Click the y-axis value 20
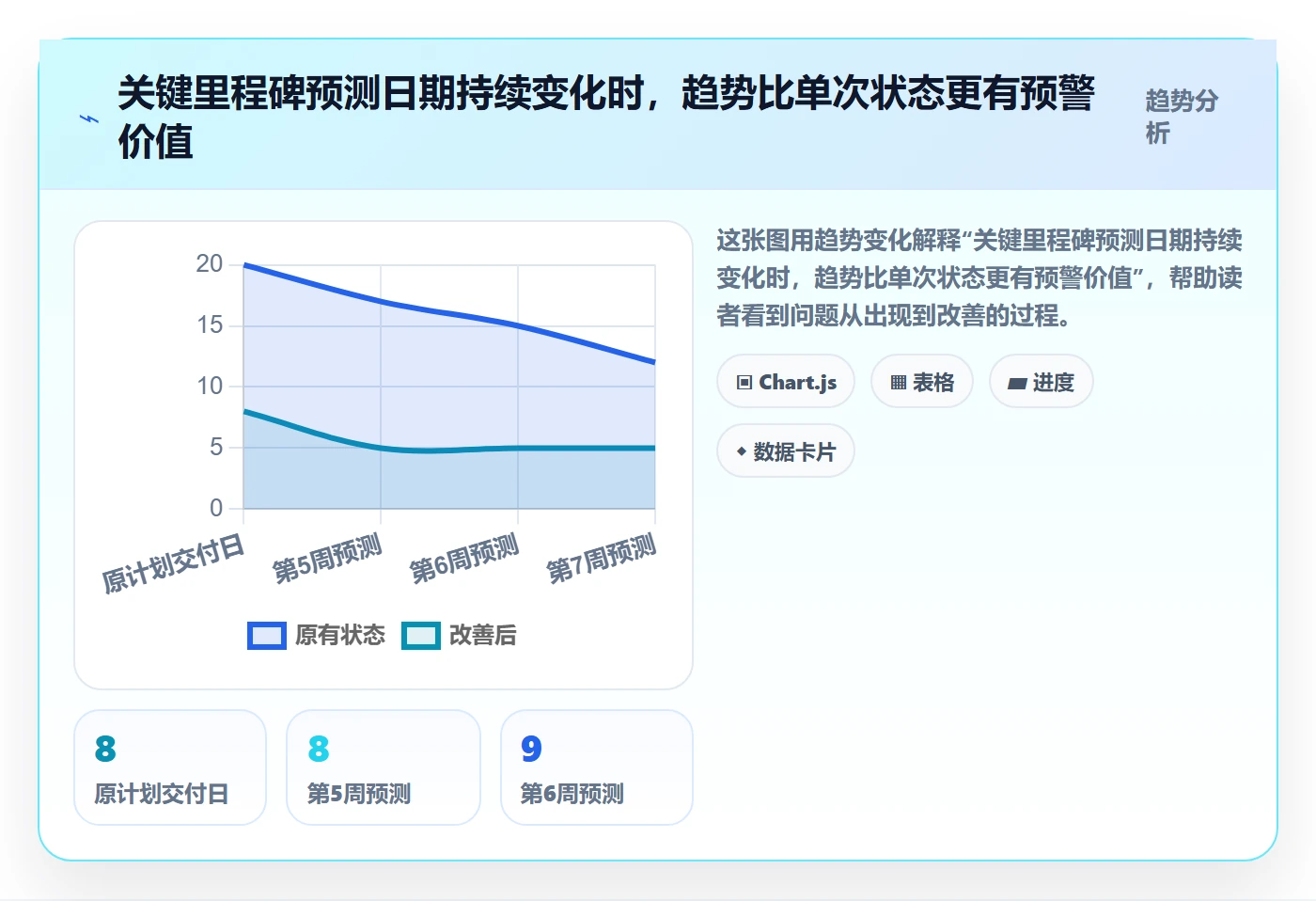1316x901 pixels. tap(210, 264)
